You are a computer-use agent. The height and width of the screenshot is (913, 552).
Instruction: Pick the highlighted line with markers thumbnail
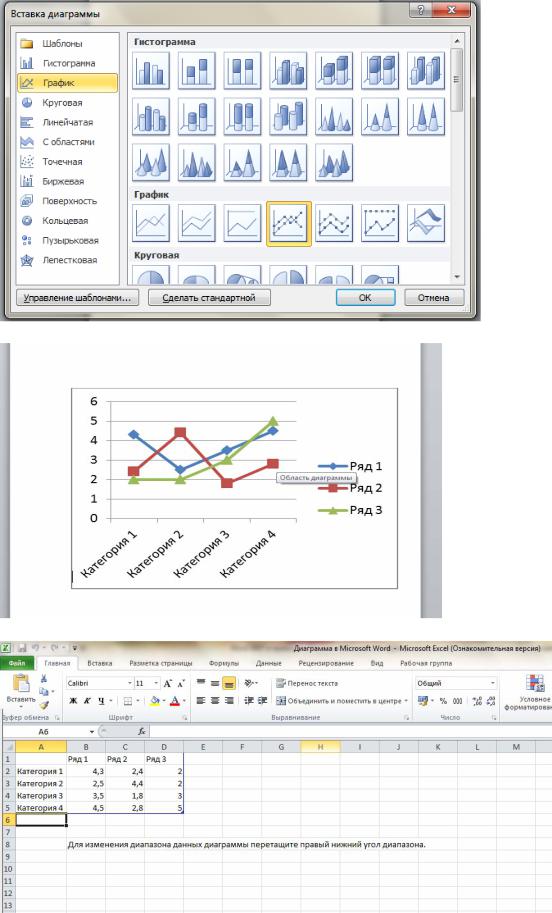coord(289,224)
